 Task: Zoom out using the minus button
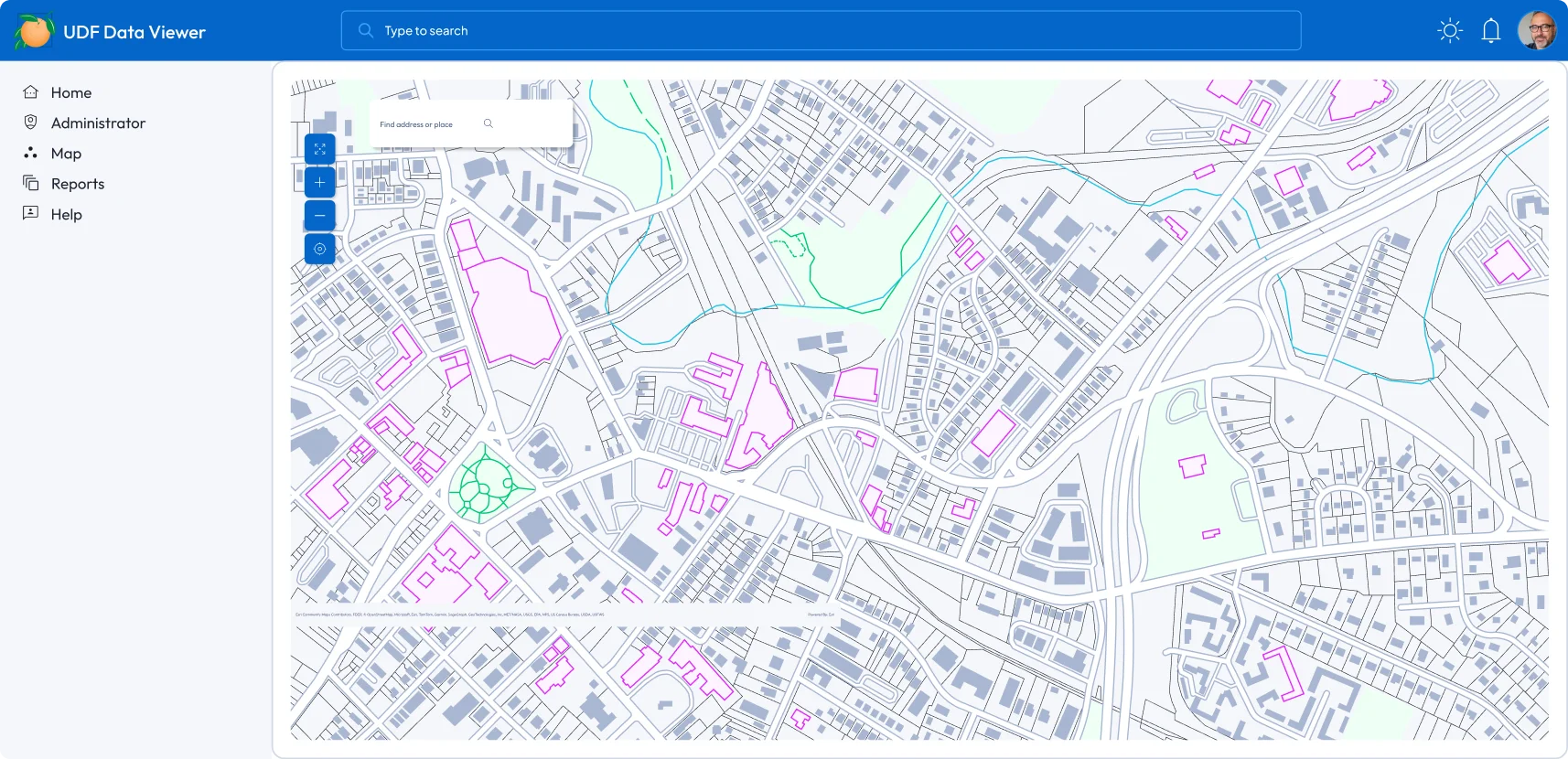pyautogui.click(x=319, y=216)
